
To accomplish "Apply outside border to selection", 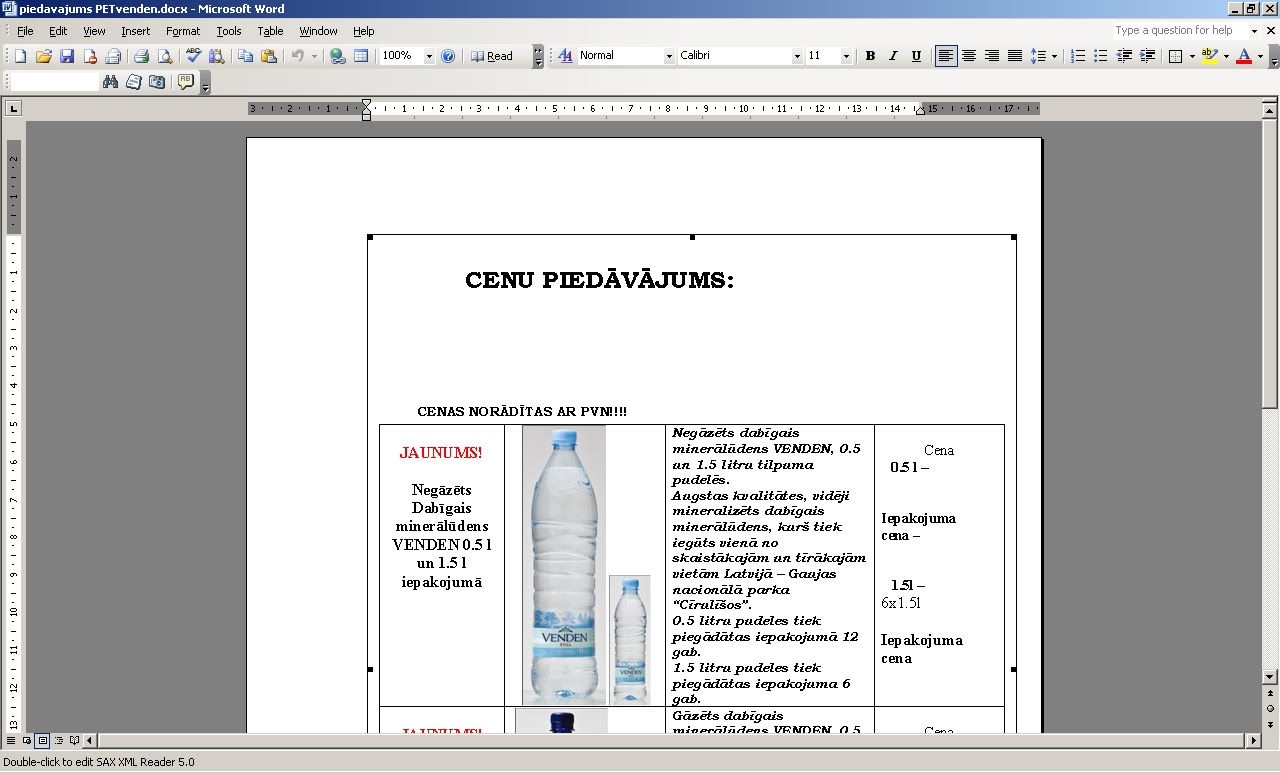I will click(x=1176, y=56).
